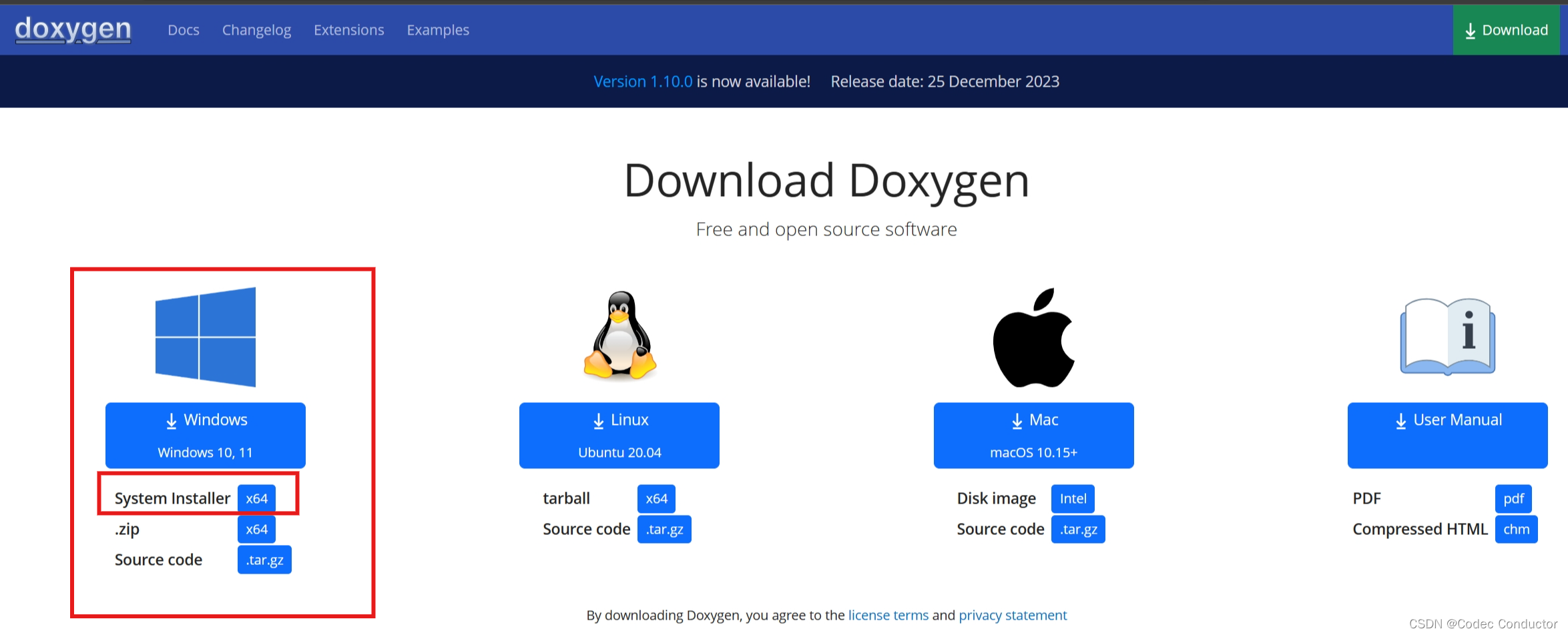Download Doxygen for Linux Ubuntu 20.04

click(619, 435)
